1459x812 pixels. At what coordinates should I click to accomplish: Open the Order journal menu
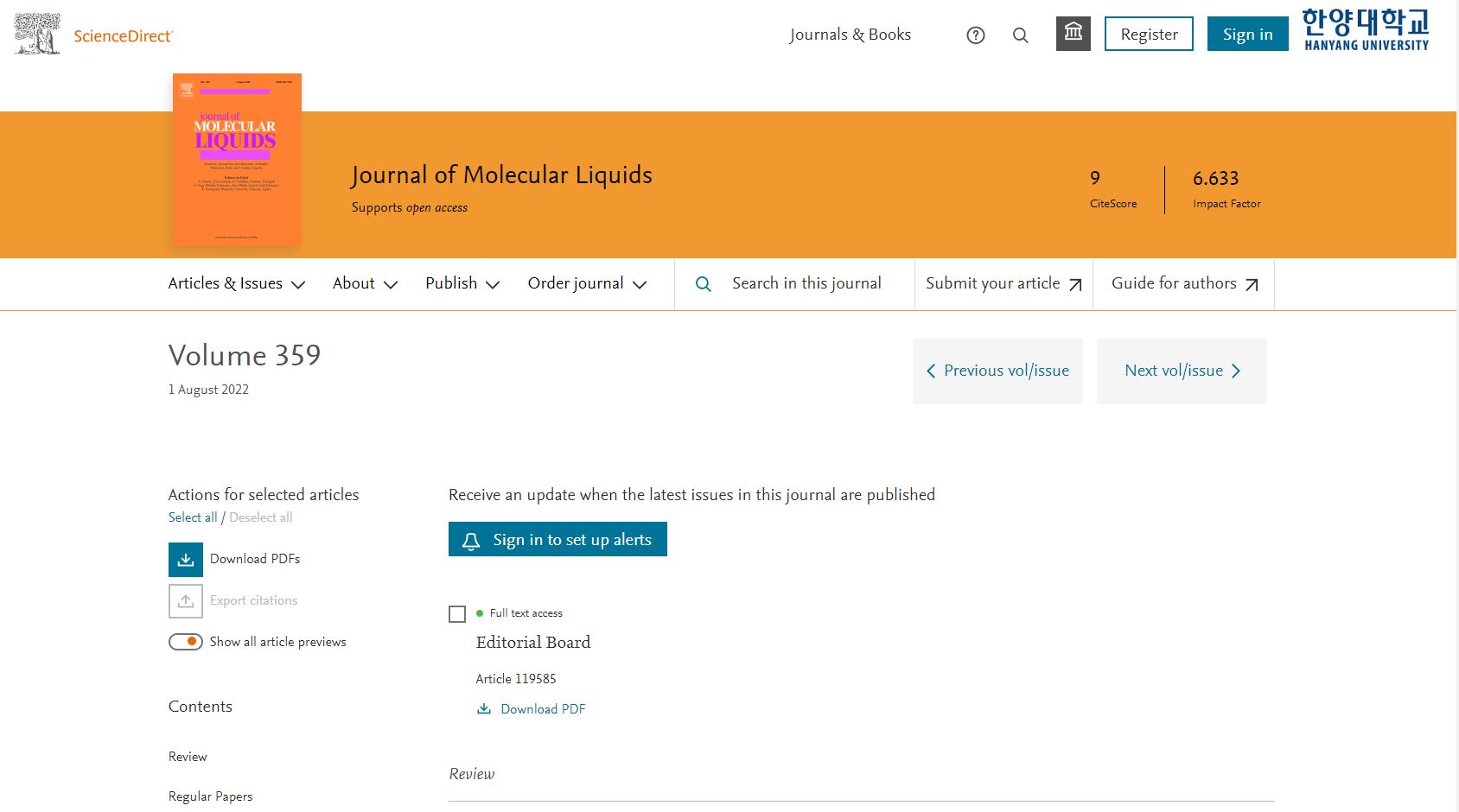pos(587,283)
